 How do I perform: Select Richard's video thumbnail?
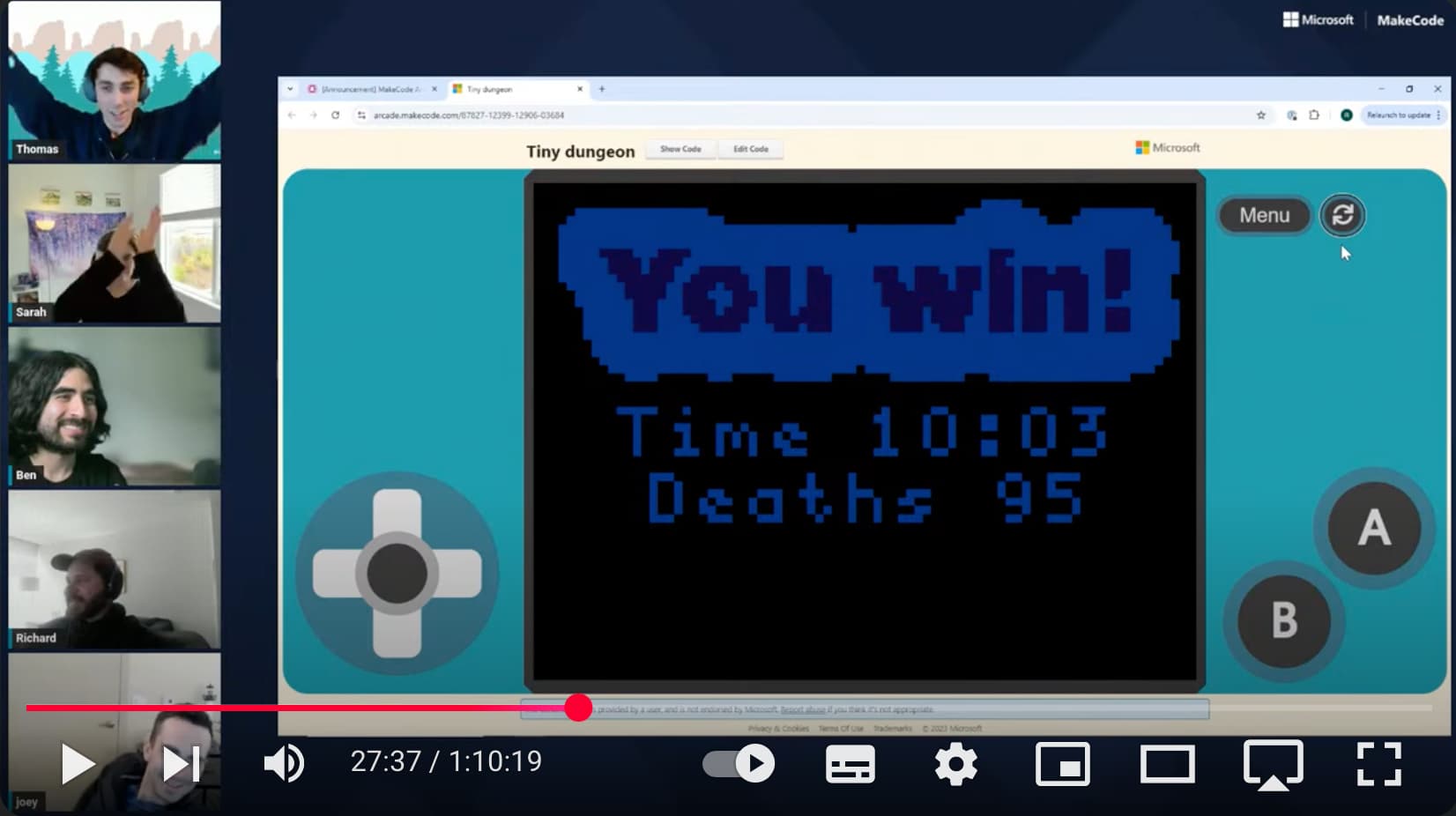click(115, 569)
